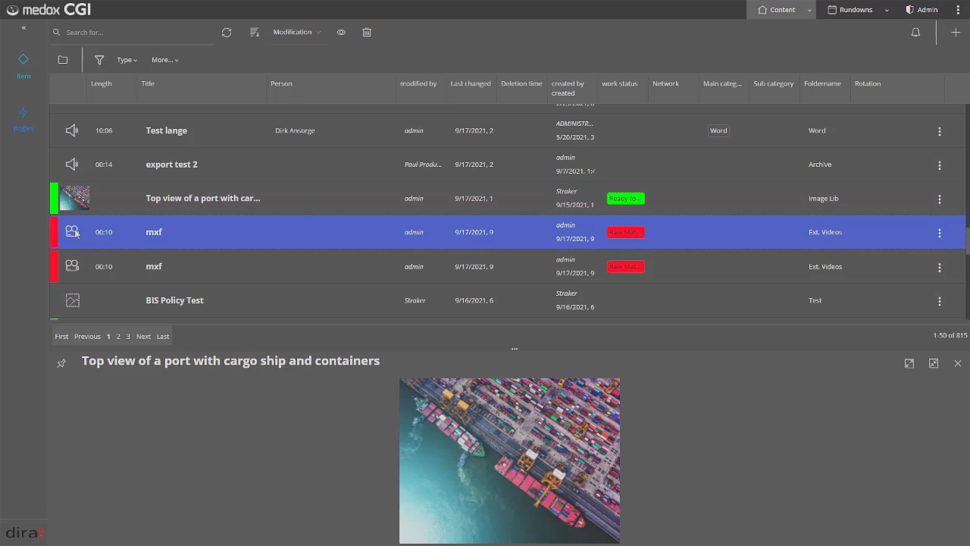
Task: Click the trash delete icon in toolbar
Action: click(x=367, y=32)
